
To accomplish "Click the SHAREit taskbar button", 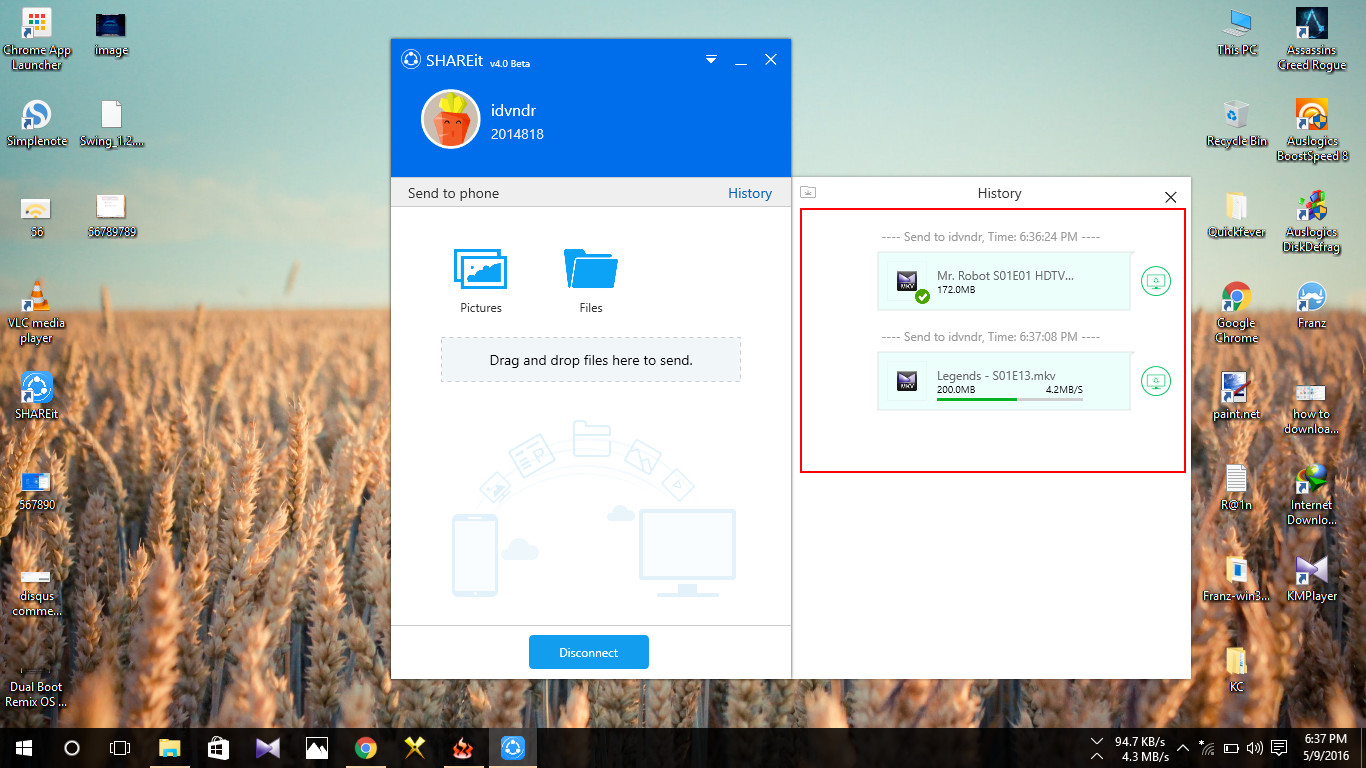I will 513,748.
